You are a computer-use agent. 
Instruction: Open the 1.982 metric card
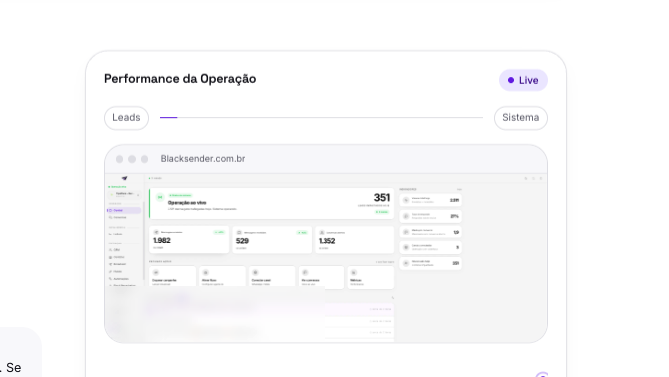click(x=189, y=240)
